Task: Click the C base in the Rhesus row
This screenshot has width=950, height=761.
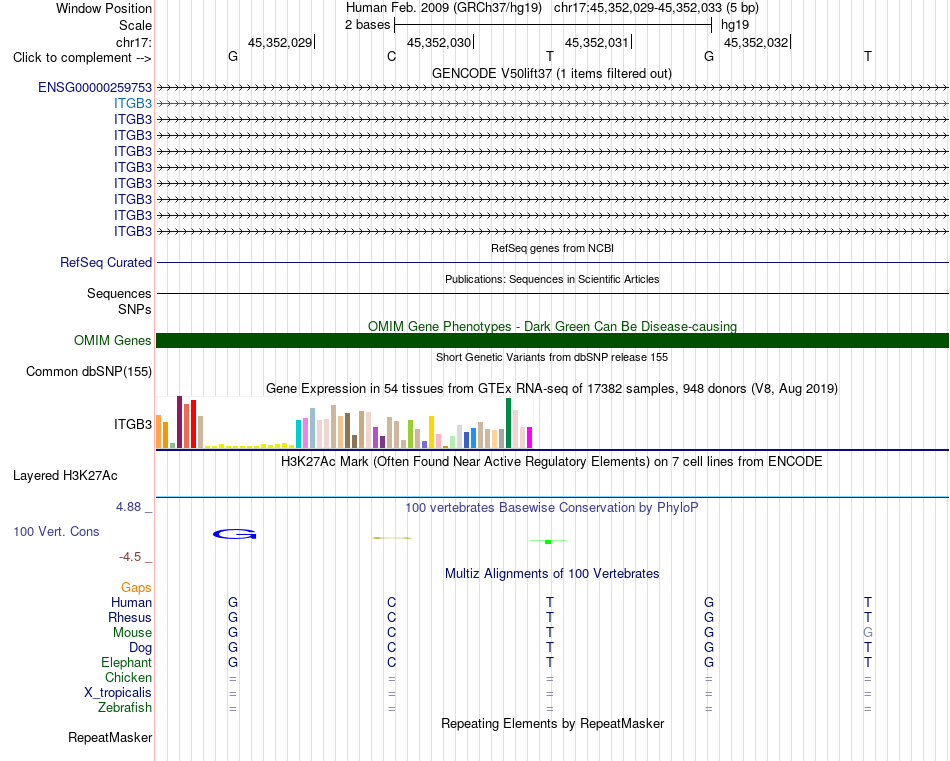Action: pyautogui.click(x=391, y=617)
